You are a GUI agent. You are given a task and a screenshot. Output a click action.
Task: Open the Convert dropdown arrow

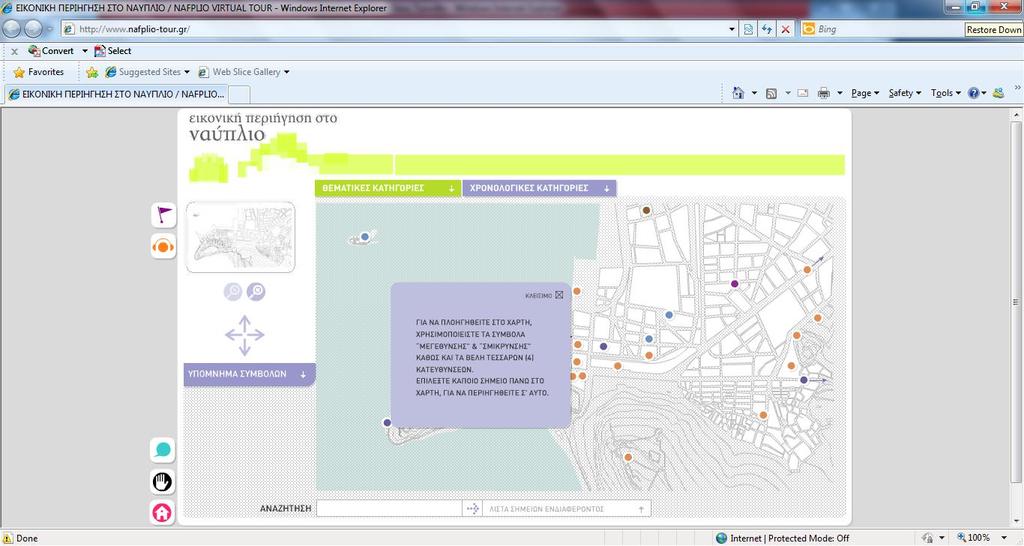coord(84,51)
